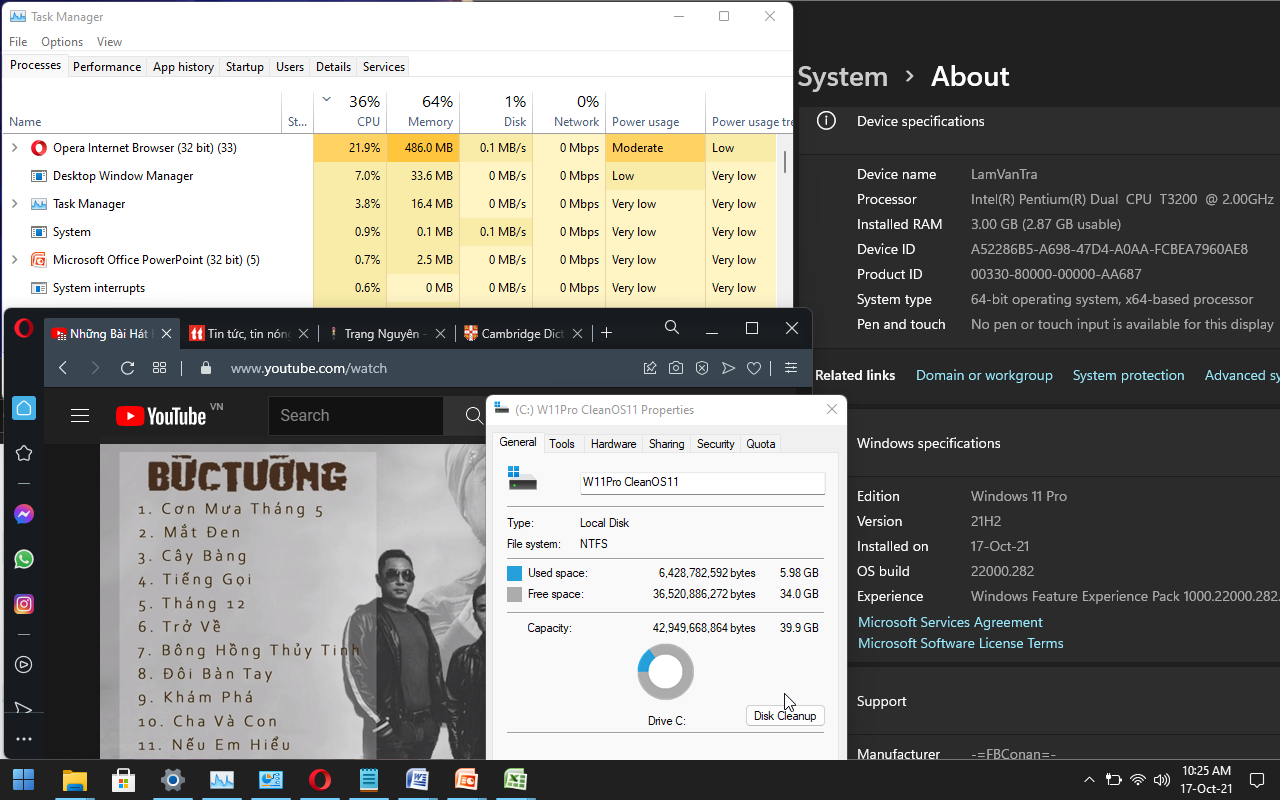The image size is (1280, 800).
Task: Go back in Opera browser
Action: tap(63, 368)
